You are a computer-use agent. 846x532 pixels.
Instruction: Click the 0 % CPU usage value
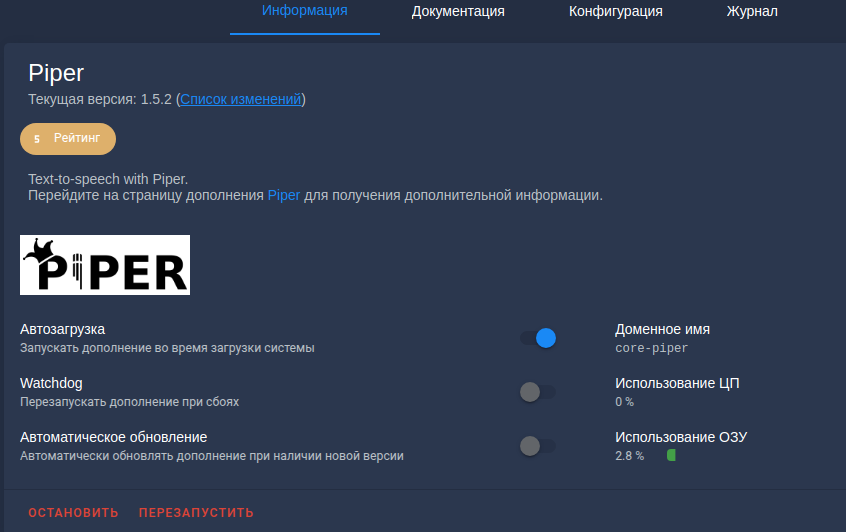click(x=624, y=402)
